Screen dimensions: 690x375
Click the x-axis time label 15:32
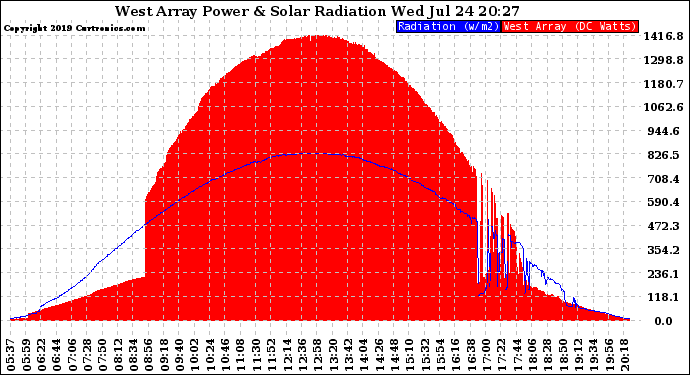pos(425,355)
